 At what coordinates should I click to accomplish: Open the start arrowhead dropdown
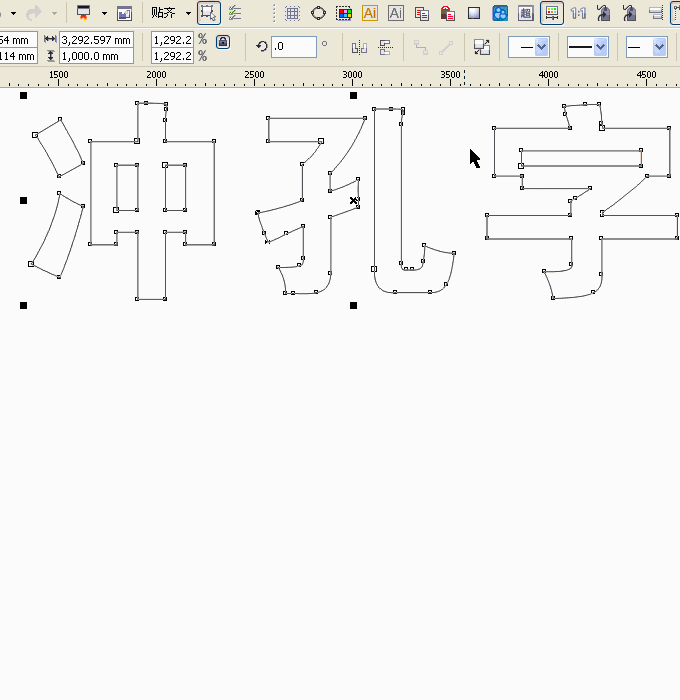point(528,47)
